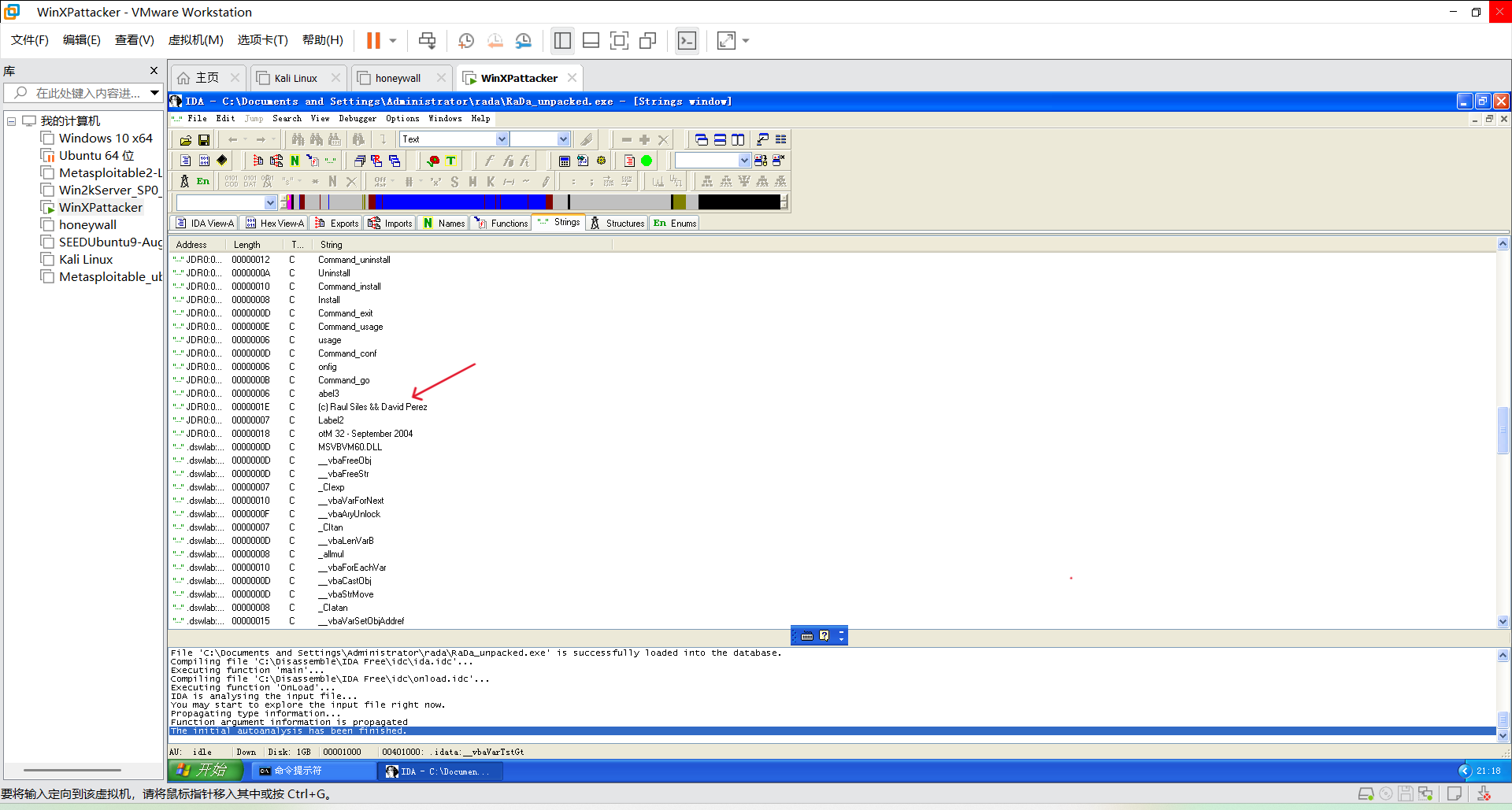Select Windows 10 x64 in library
Screen dimensions: 1512x810
pyautogui.click(x=106, y=139)
